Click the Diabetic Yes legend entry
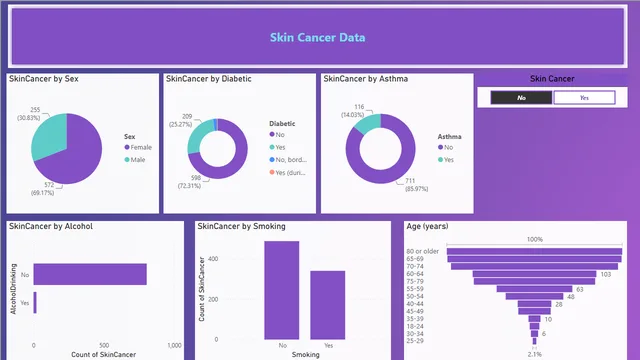The height and width of the screenshot is (360, 640). 278,147
